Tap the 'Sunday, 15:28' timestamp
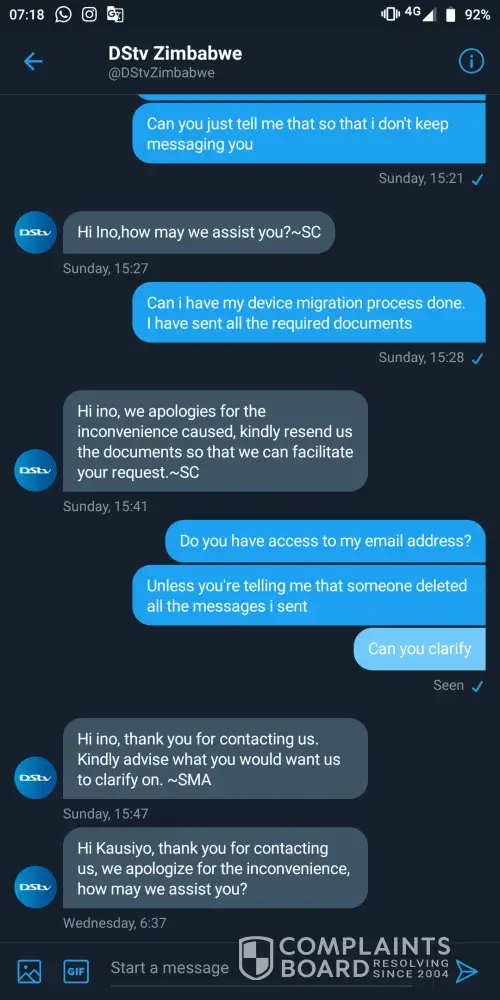The image size is (500, 1000). point(422,357)
